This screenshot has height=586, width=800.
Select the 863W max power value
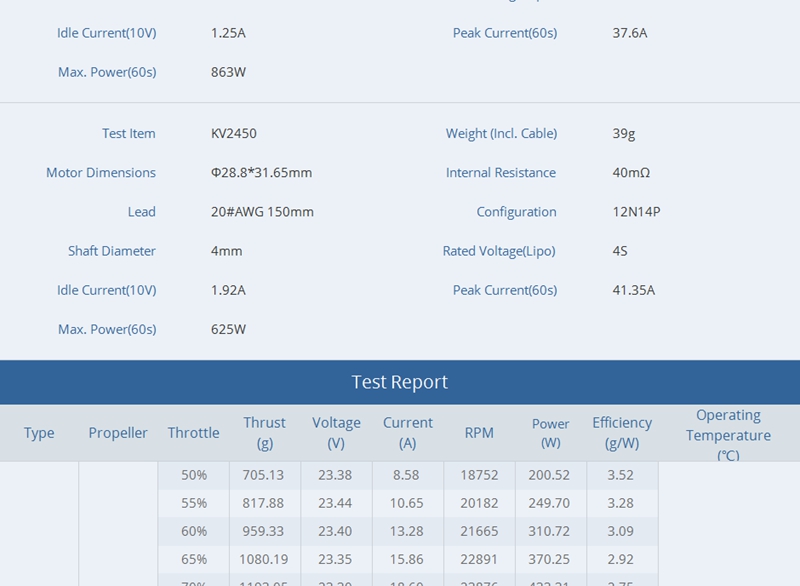coord(228,72)
